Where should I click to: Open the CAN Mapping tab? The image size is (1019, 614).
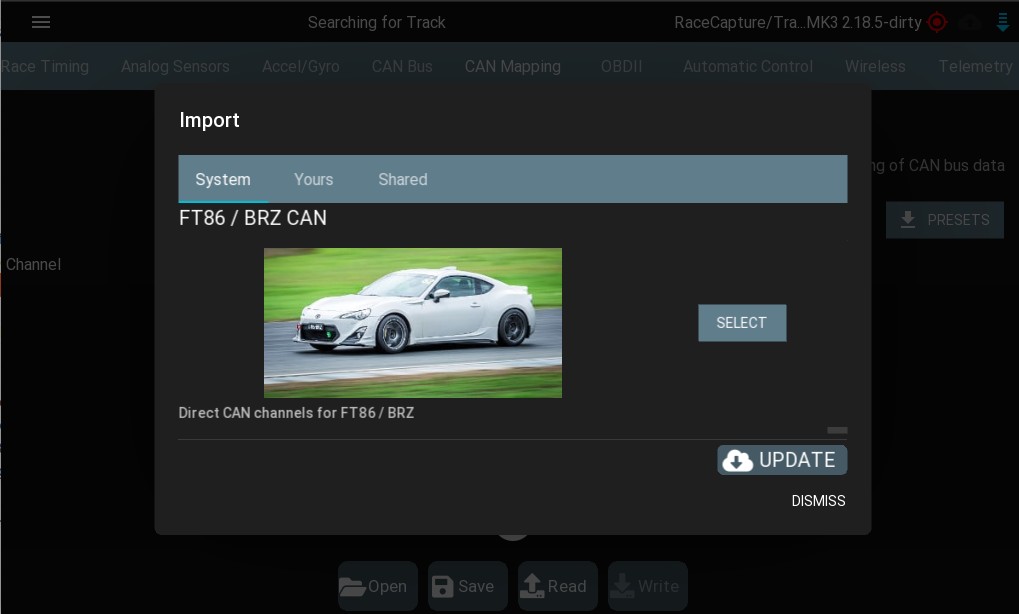pyautogui.click(x=513, y=66)
